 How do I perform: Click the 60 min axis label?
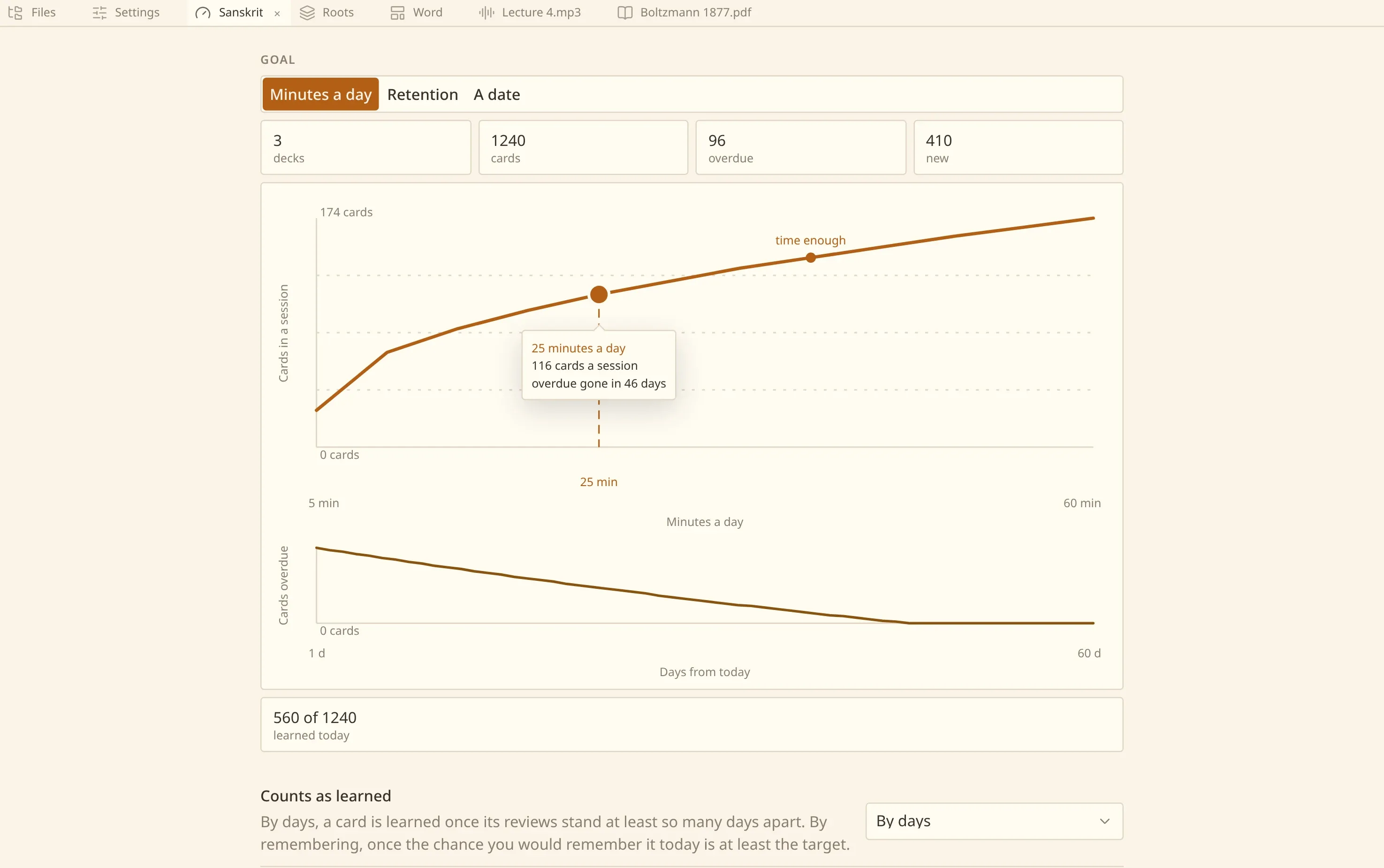pyautogui.click(x=1082, y=503)
